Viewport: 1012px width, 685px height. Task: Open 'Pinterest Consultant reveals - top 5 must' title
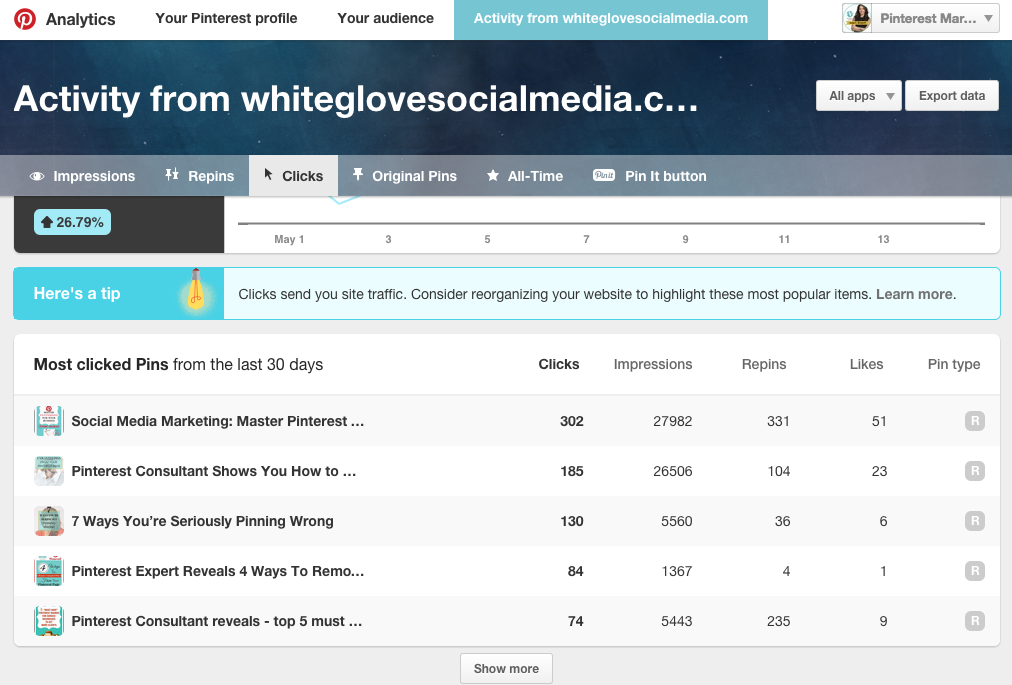[x=217, y=621]
